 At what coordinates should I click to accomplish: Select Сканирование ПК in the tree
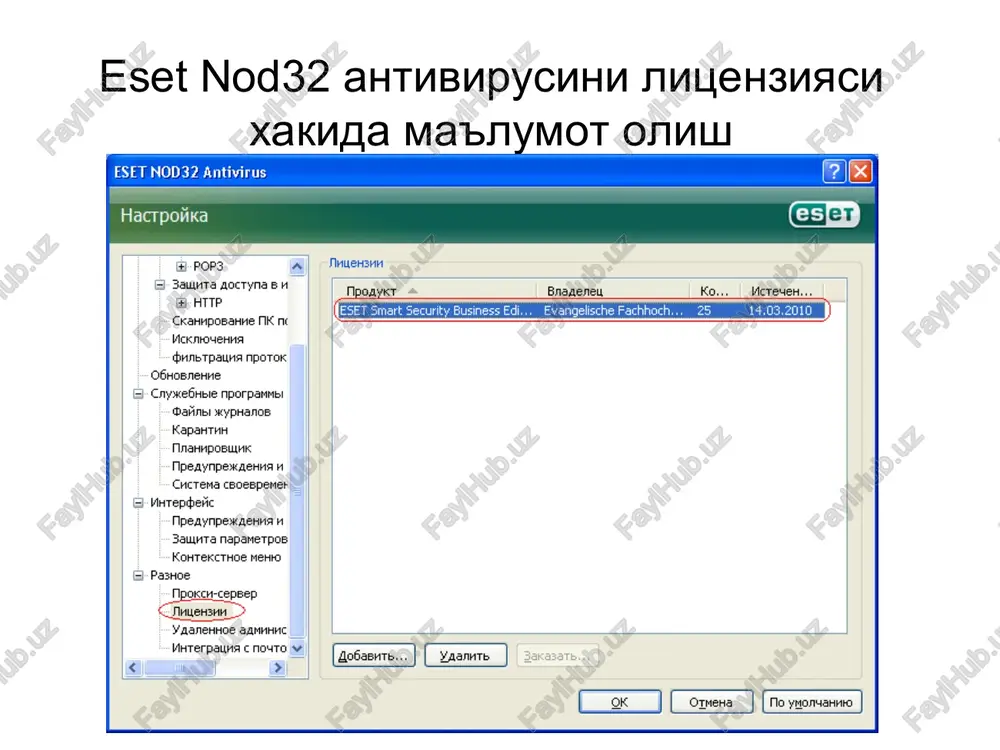pyautogui.click(x=230, y=321)
